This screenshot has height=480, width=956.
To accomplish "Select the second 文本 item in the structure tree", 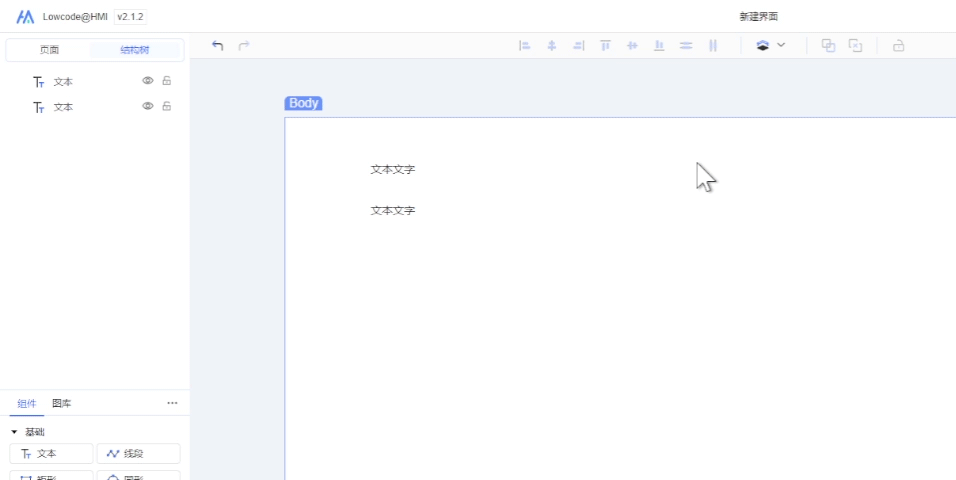I will click(x=63, y=107).
